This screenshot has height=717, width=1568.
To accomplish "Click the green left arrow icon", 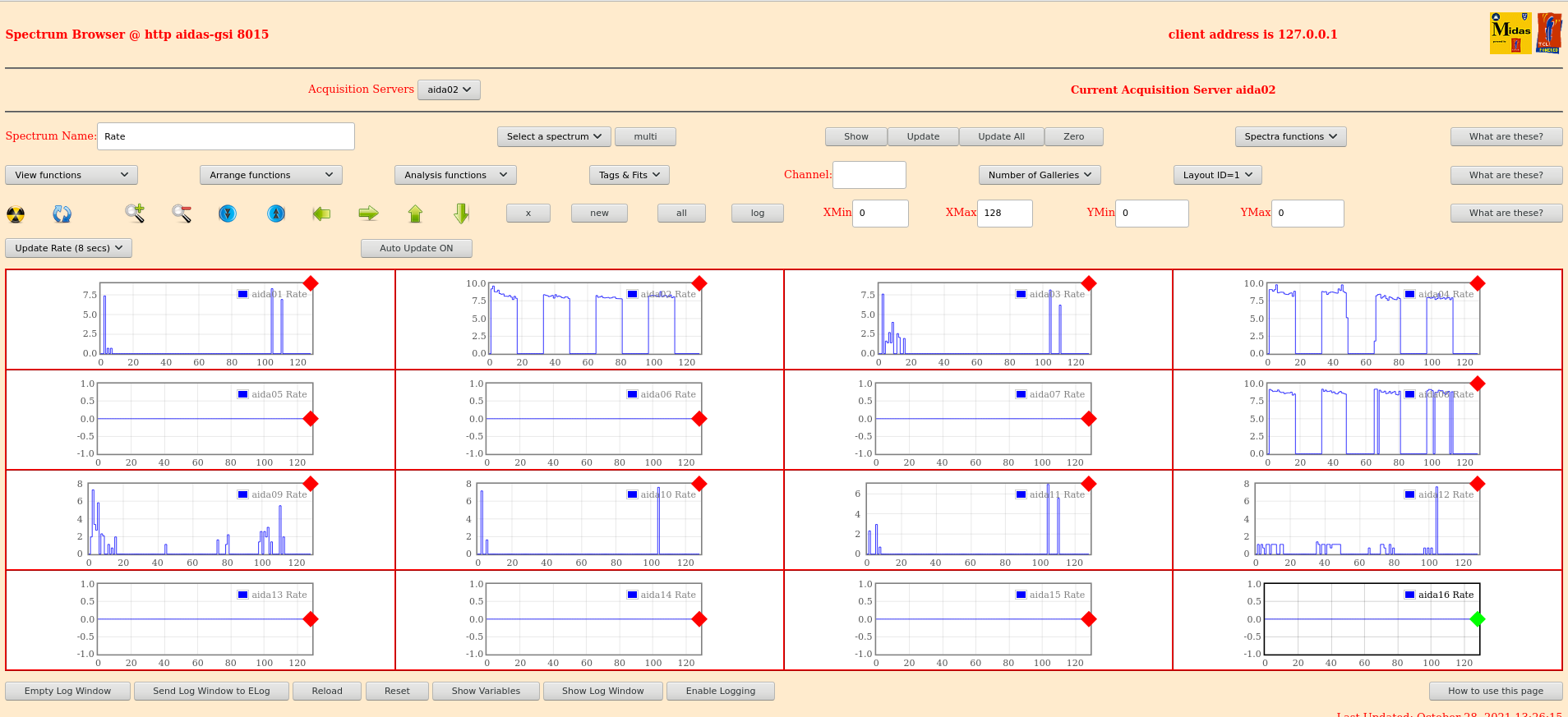I will [321, 214].
